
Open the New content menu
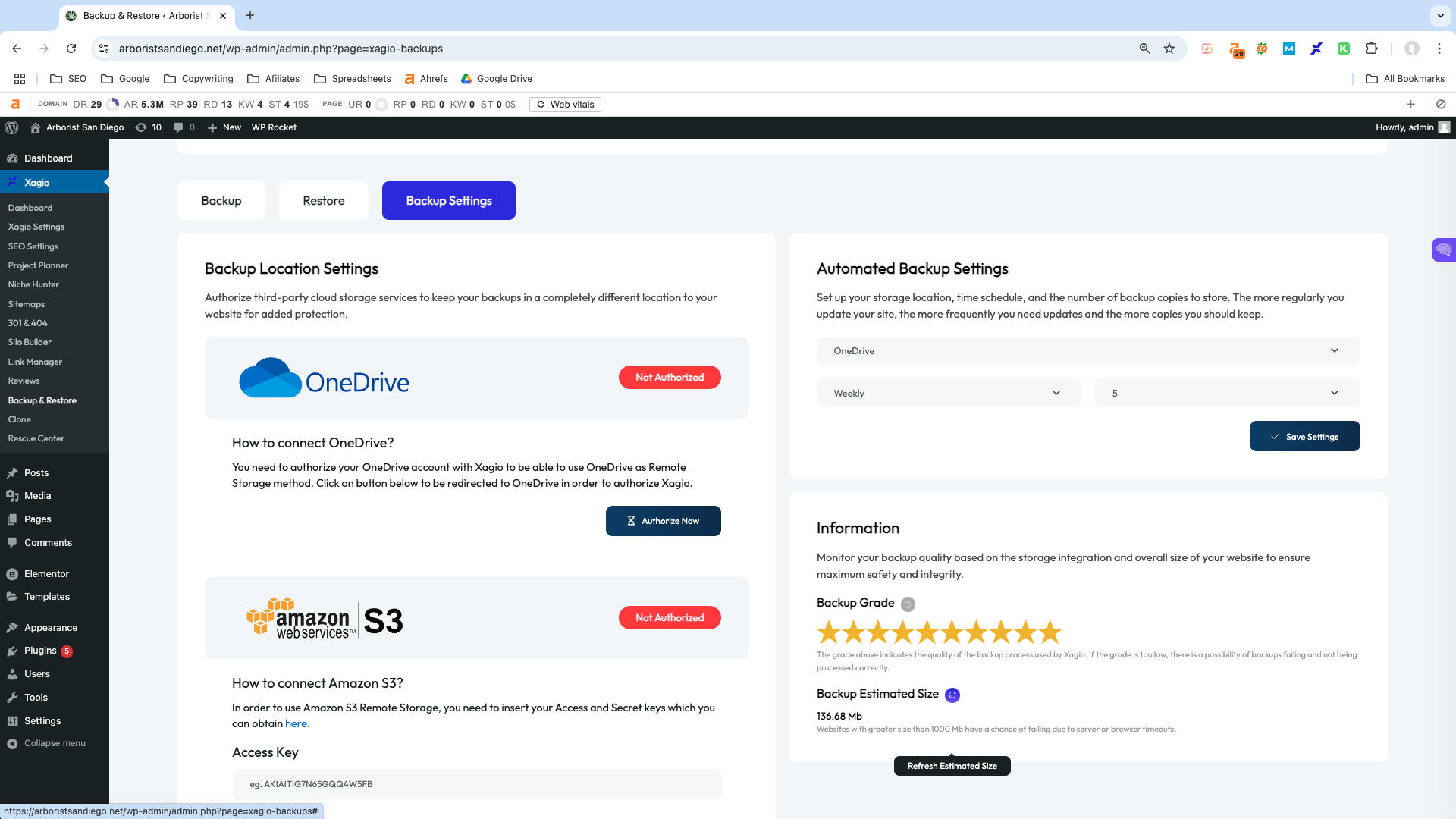point(224,127)
